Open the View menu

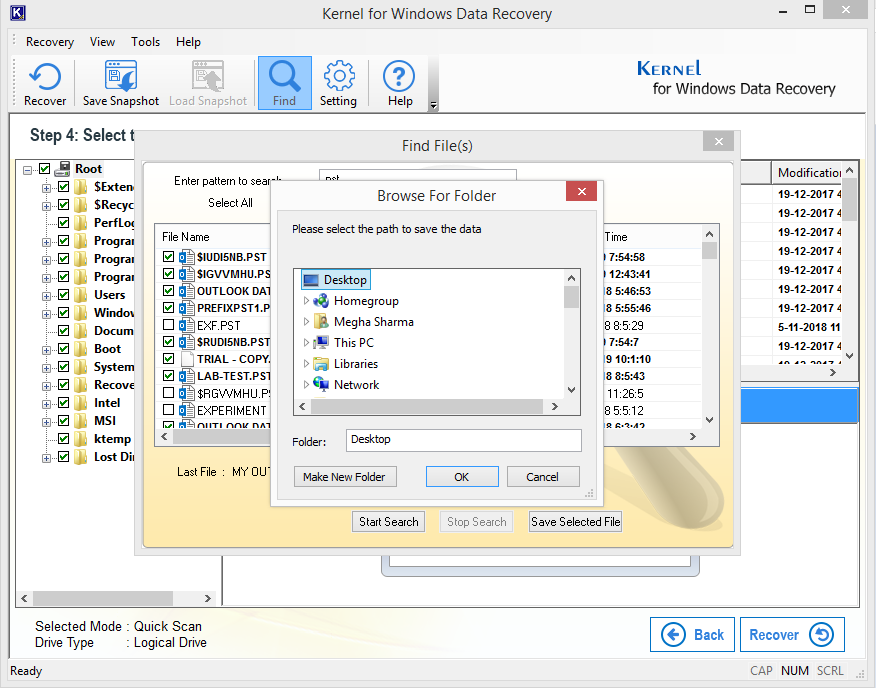click(x=102, y=42)
